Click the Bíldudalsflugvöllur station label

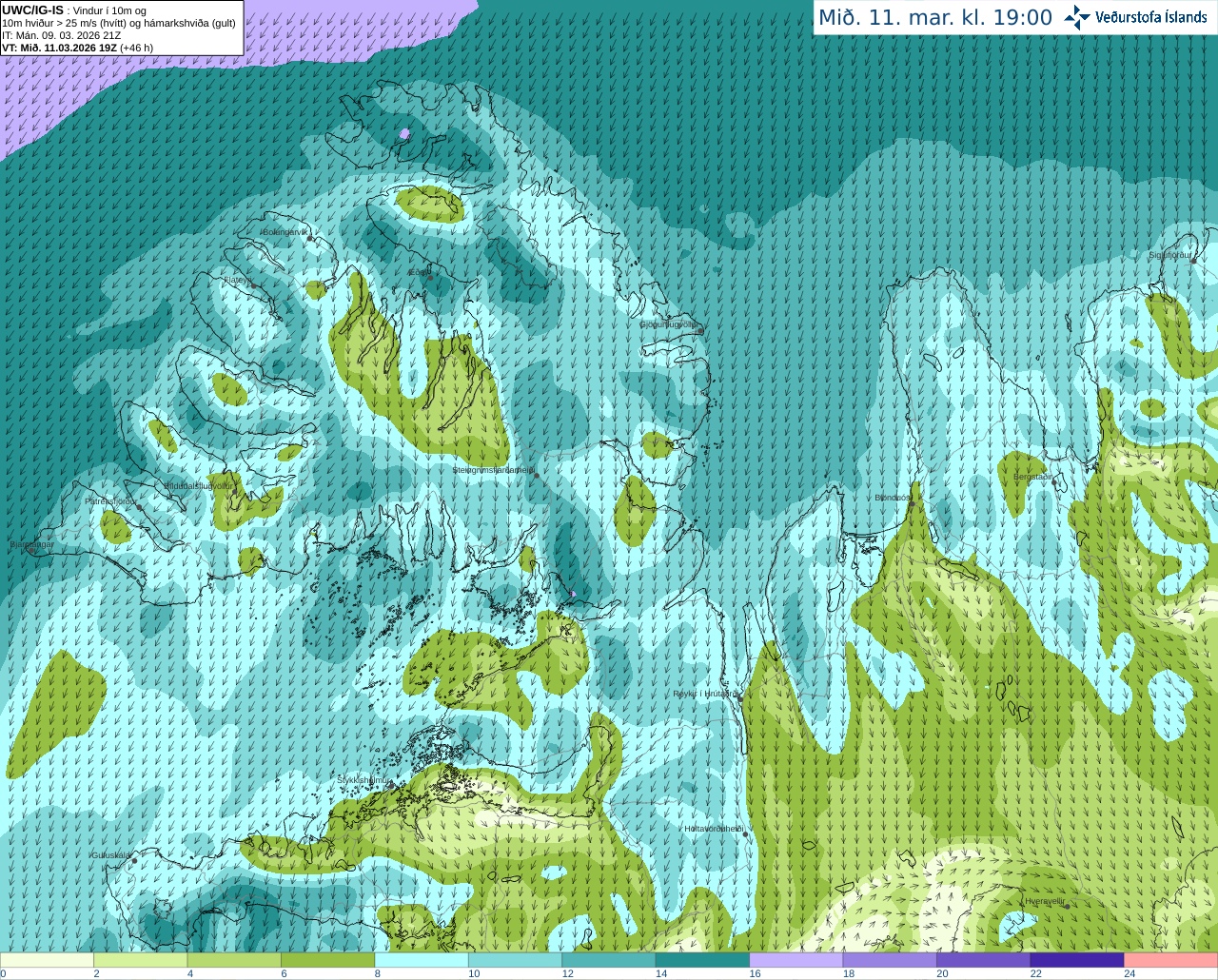point(197,485)
